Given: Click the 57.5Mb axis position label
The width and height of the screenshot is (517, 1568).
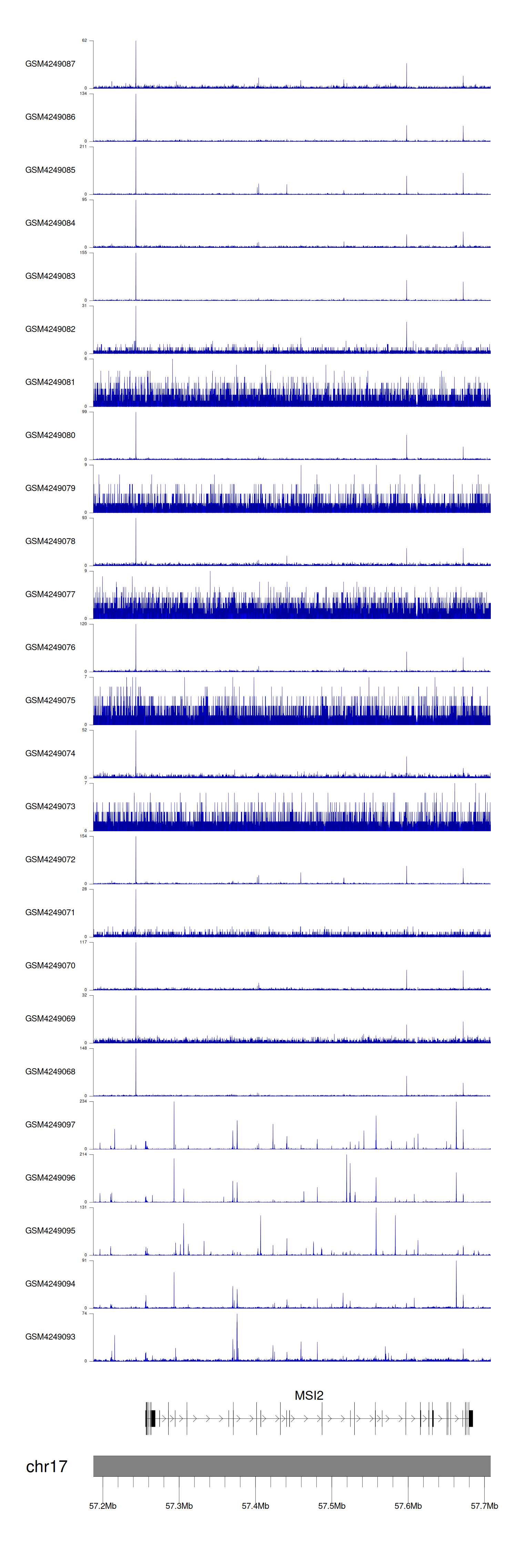Looking at the screenshot, I should (x=331, y=1505).
